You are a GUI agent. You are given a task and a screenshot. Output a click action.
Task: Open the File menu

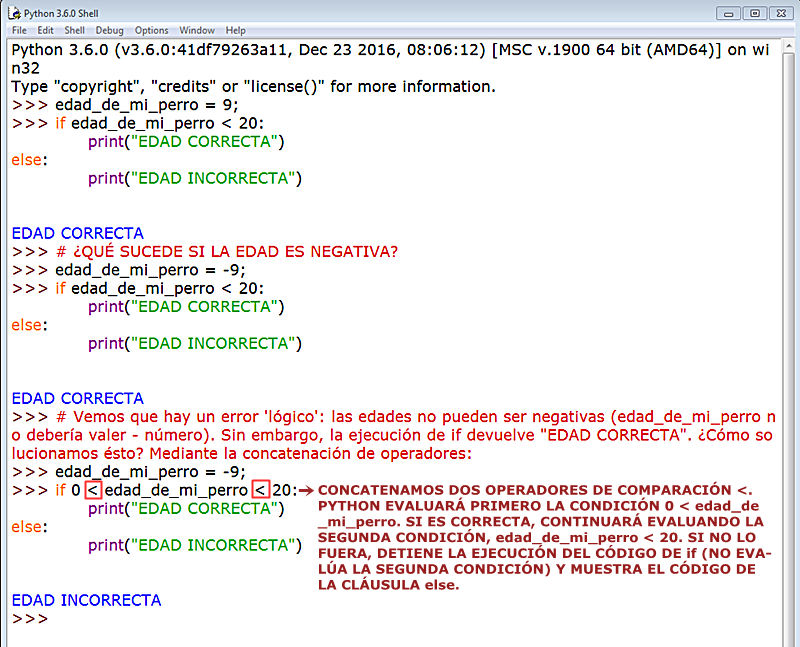pyautogui.click(x=19, y=30)
